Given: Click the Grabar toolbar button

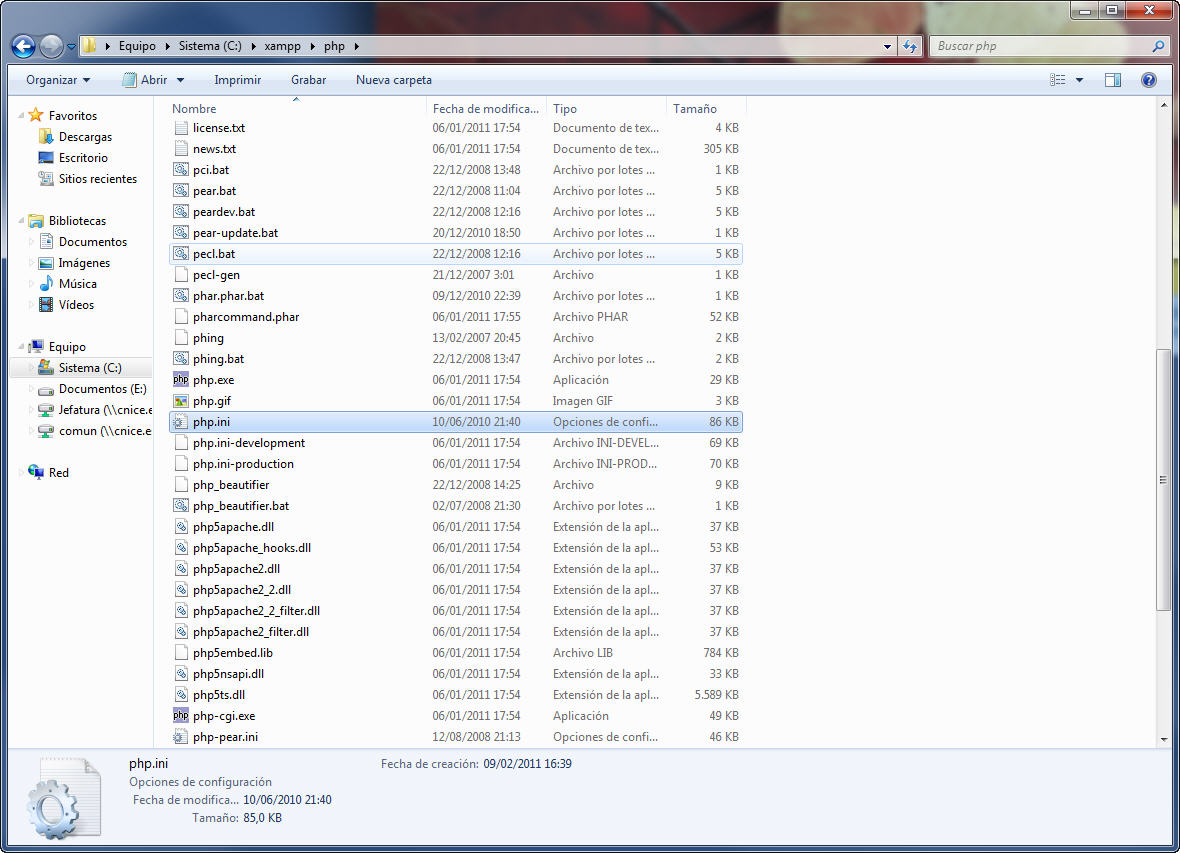Looking at the screenshot, I should coord(308,80).
